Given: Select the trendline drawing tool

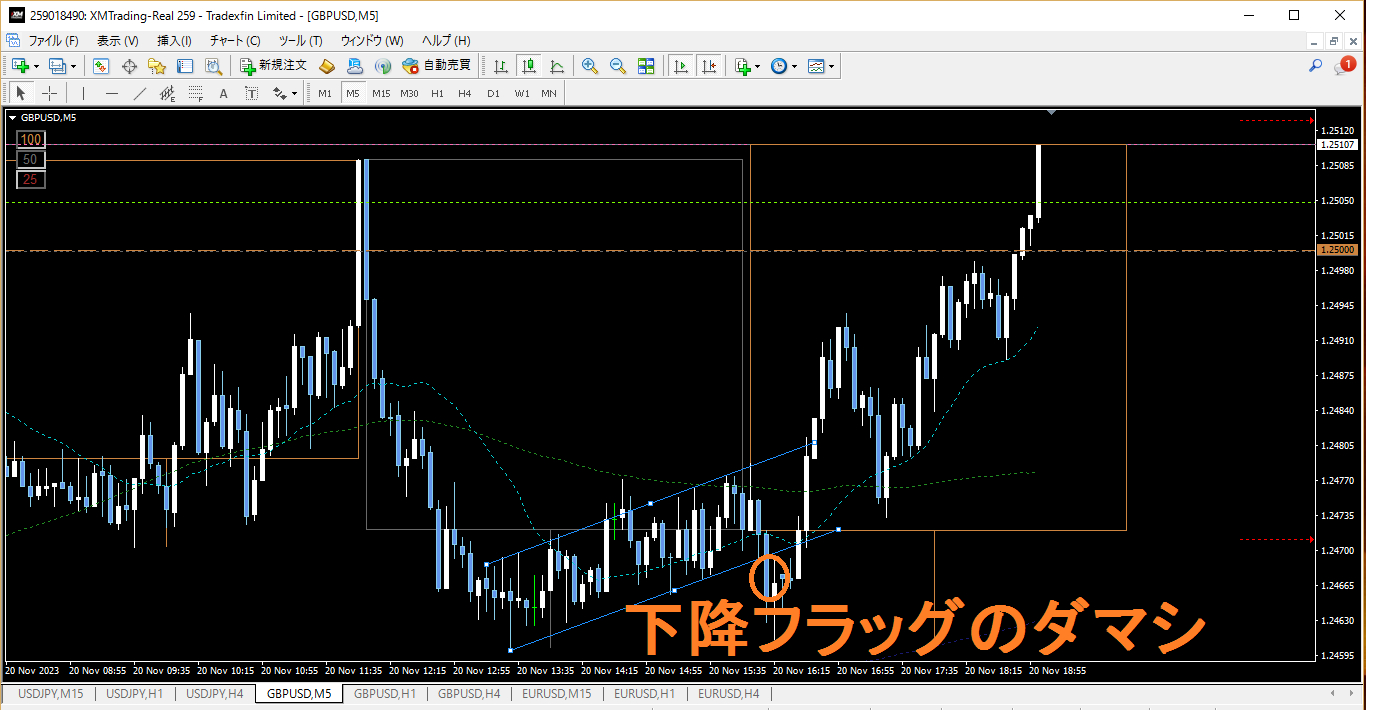Looking at the screenshot, I should [x=140, y=93].
